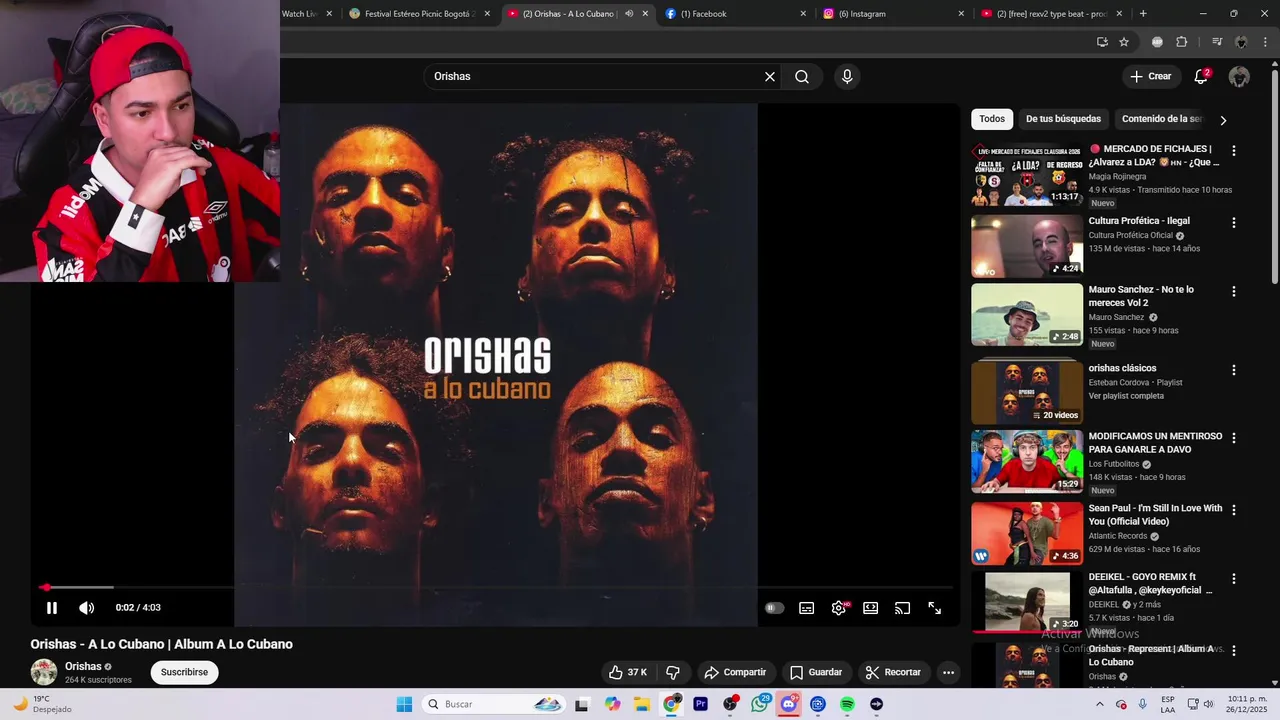Open options for Modificamos un Mentiroso video
The height and width of the screenshot is (720, 1280).
(x=1234, y=438)
